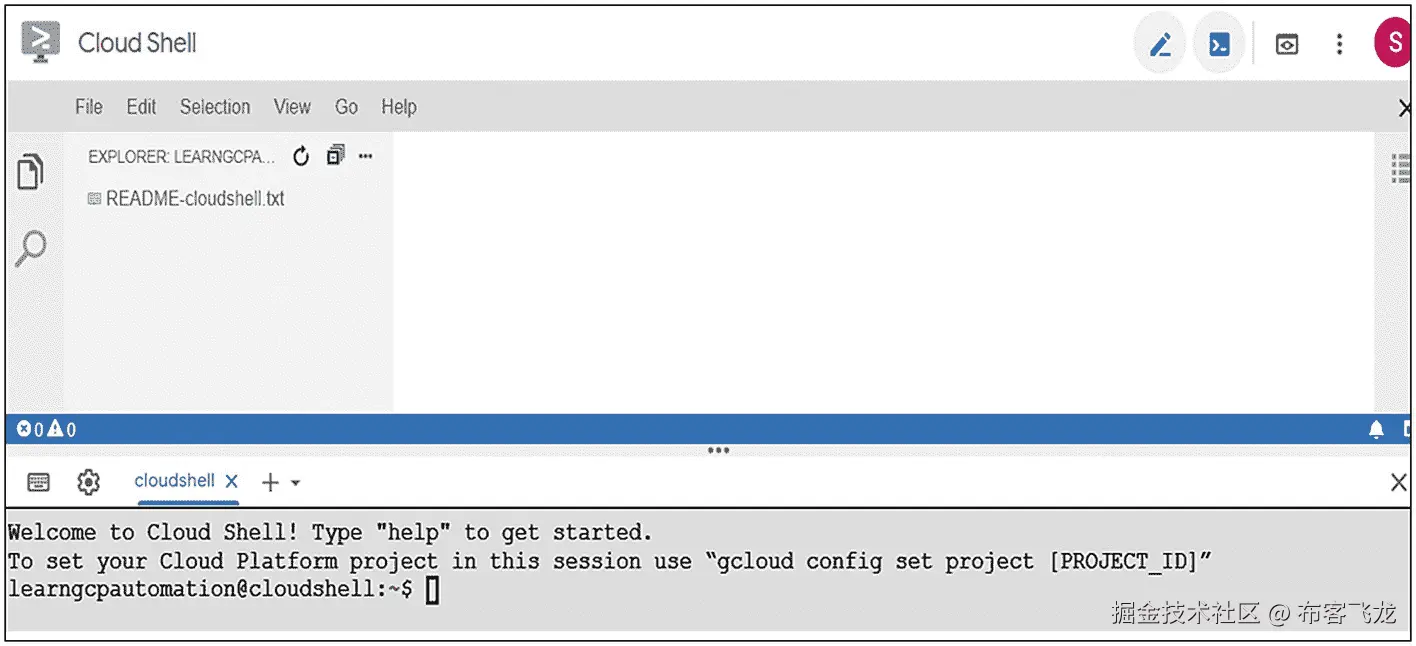This screenshot has height=646, width=1416.
Task: Open web preview icon
Action: (x=1287, y=45)
